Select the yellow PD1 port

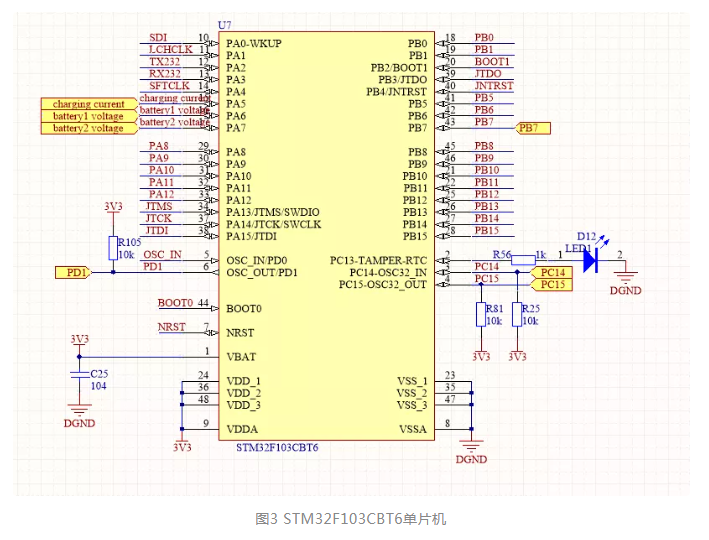point(74,273)
